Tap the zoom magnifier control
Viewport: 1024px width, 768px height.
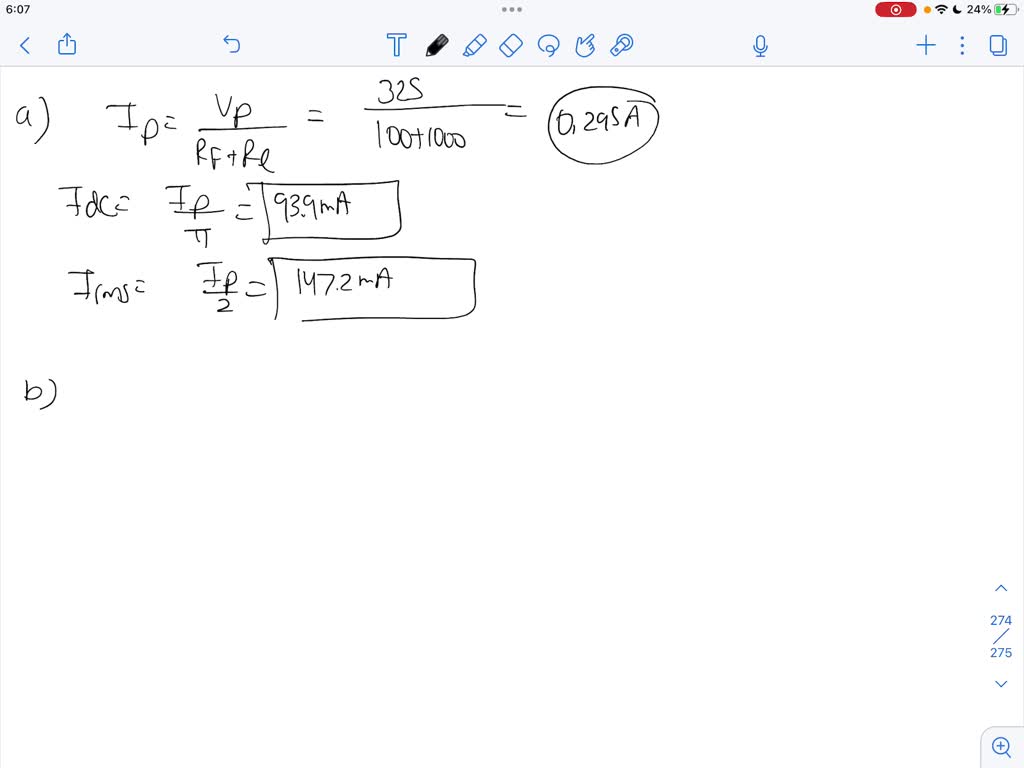click(1001, 746)
